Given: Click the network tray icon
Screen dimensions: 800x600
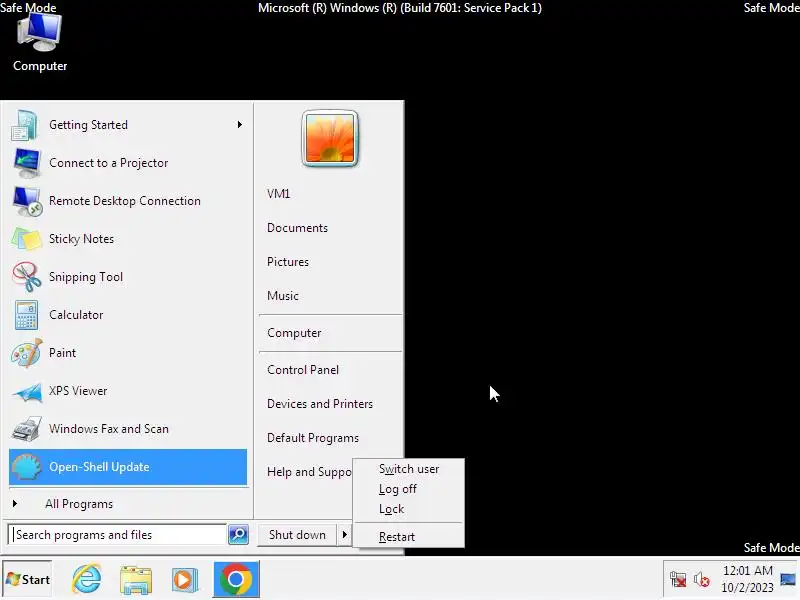Looking at the screenshot, I should (x=678, y=580).
